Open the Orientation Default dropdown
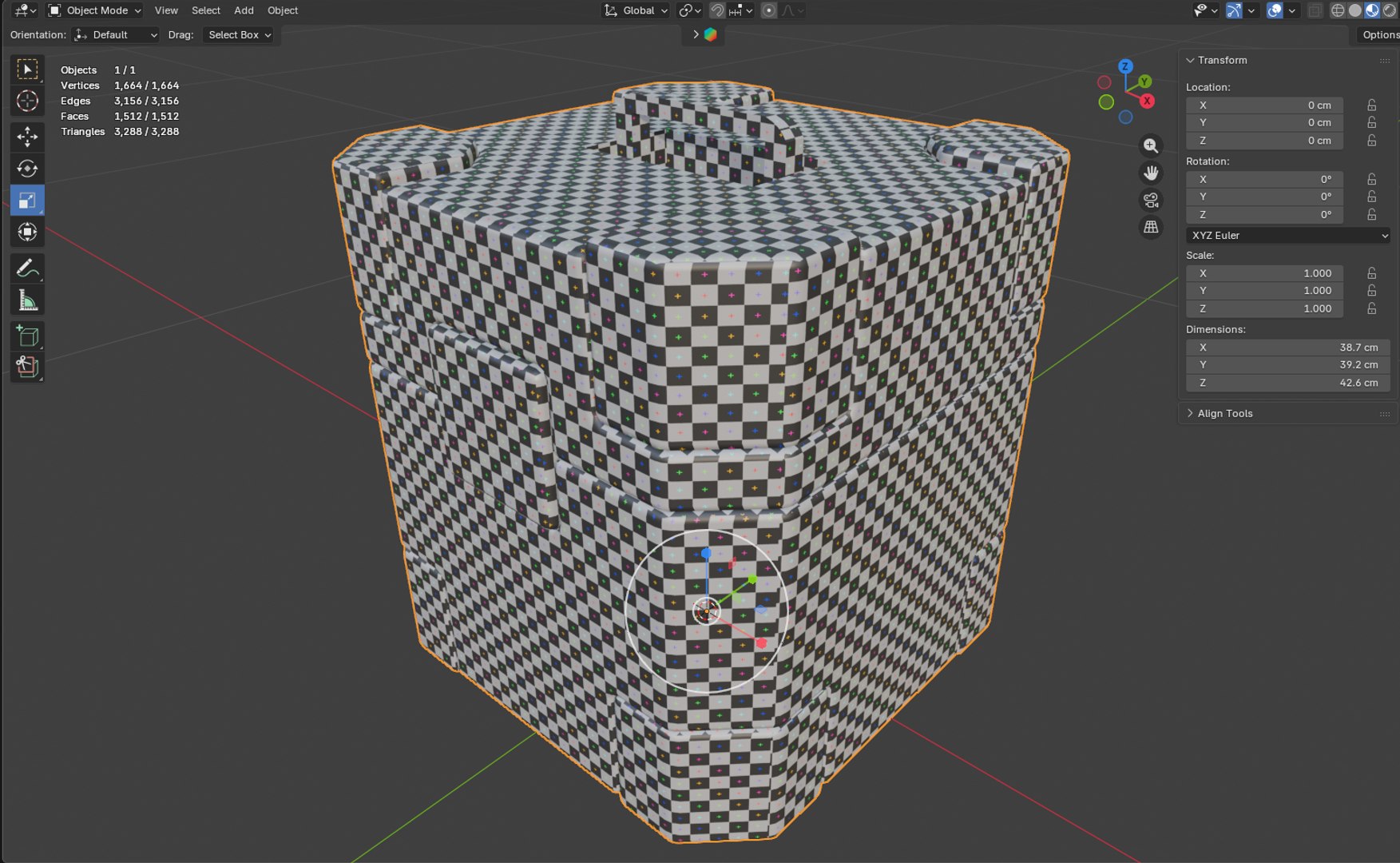The height and width of the screenshot is (863, 1400). click(x=116, y=35)
